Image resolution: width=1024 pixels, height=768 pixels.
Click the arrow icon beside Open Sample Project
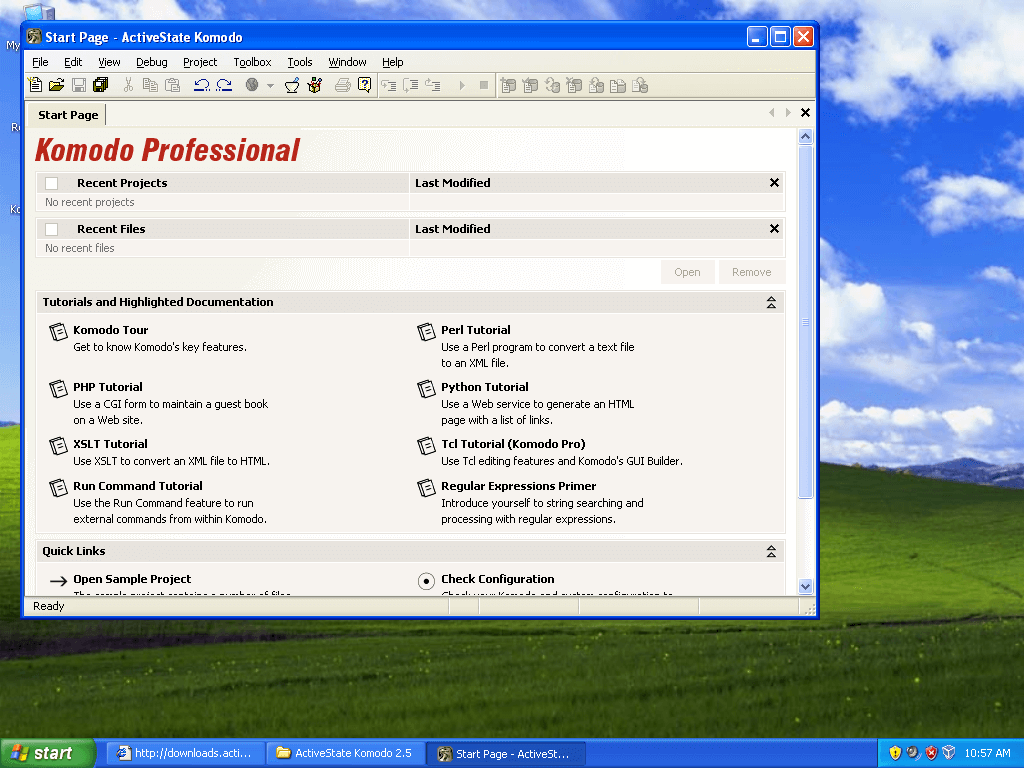click(x=58, y=581)
